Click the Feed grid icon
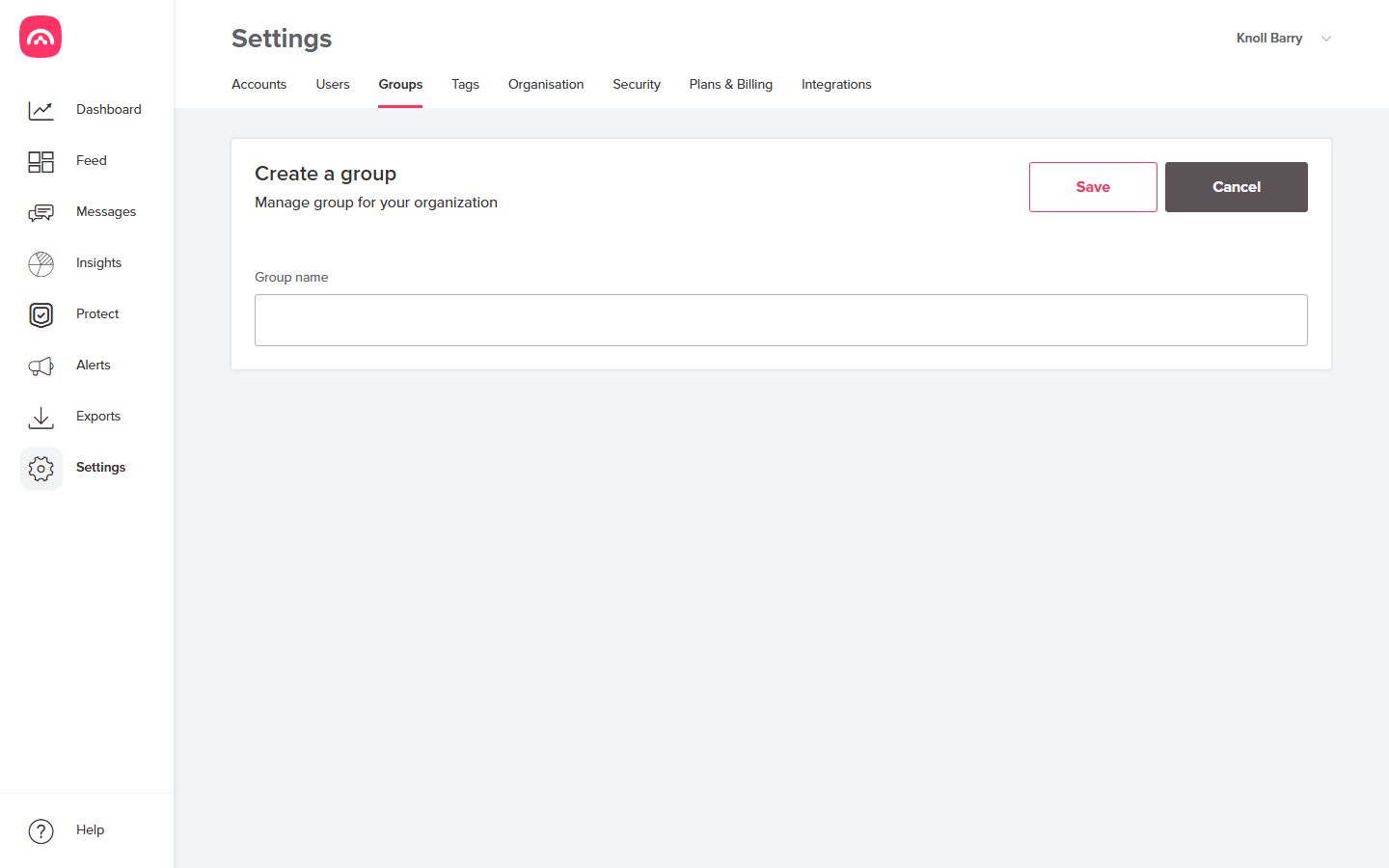Viewport: 1389px width, 868px height. pyautogui.click(x=41, y=161)
